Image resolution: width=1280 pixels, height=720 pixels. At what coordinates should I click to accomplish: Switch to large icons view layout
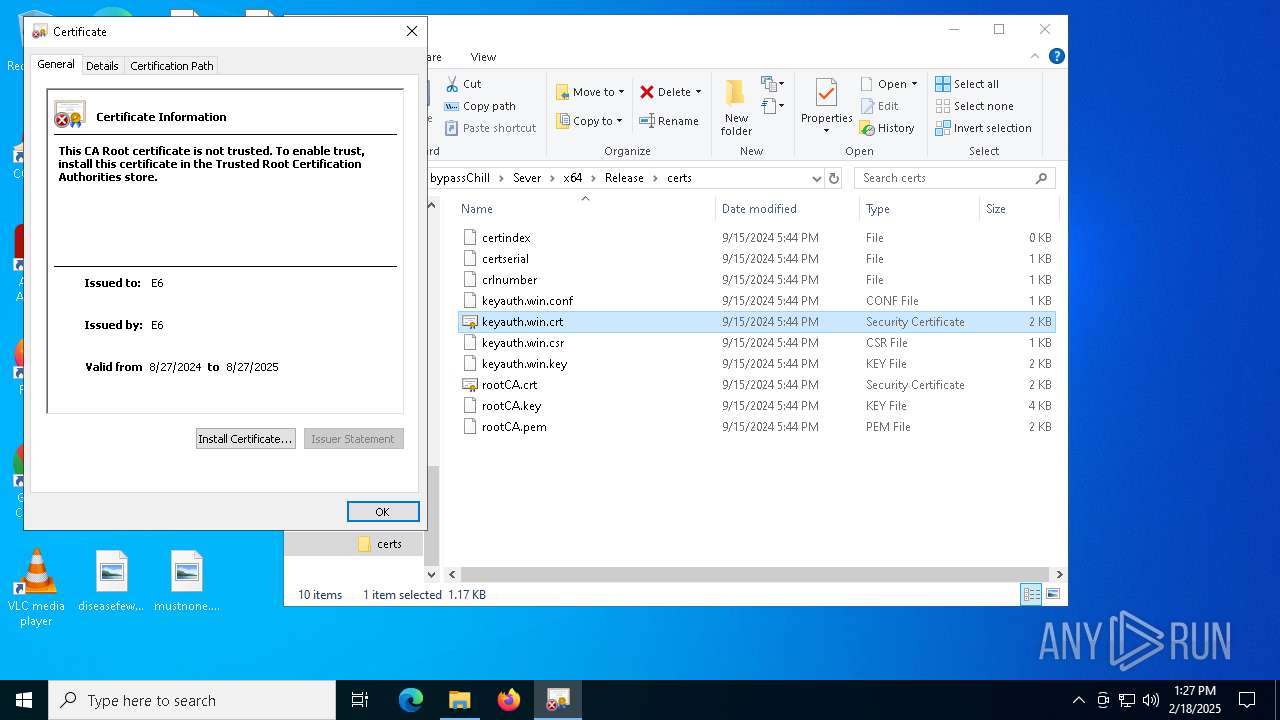1052,594
